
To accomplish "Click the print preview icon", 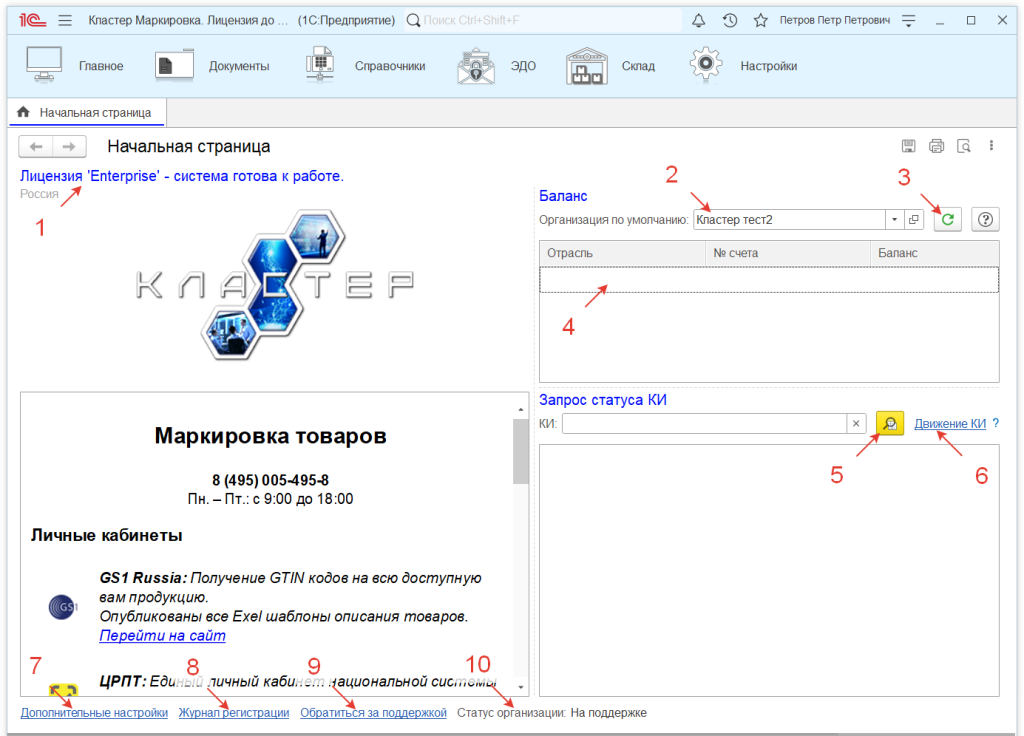I will tap(964, 146).
